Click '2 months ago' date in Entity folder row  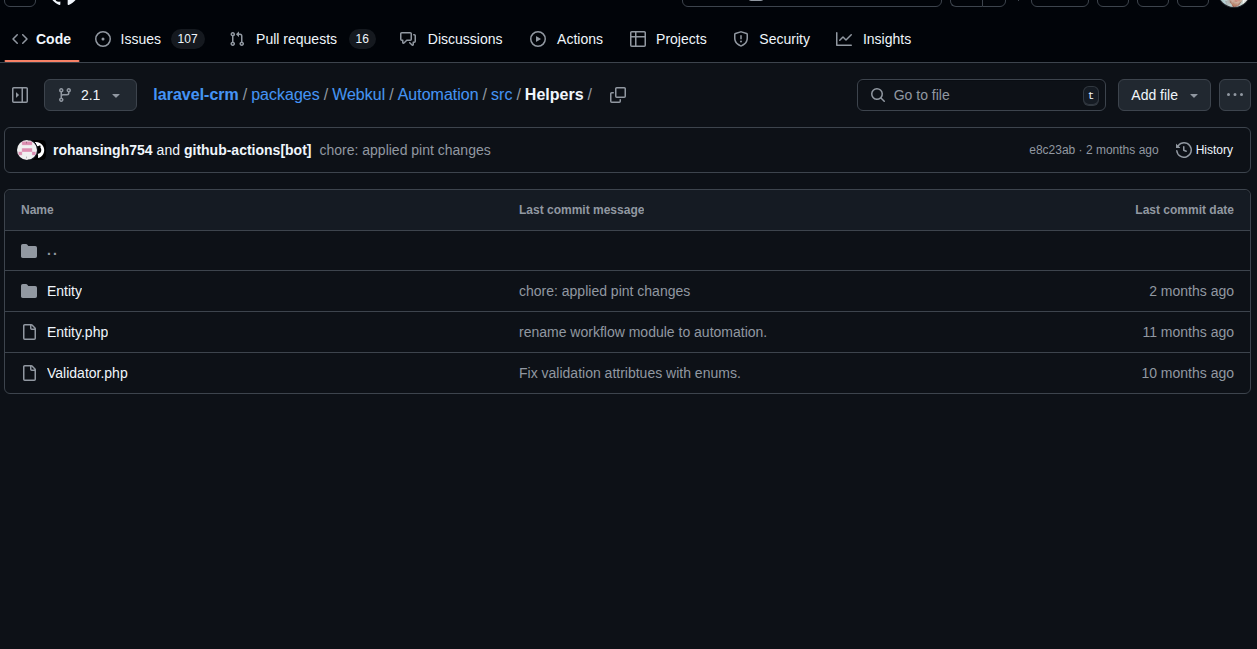coord(1191,291)
